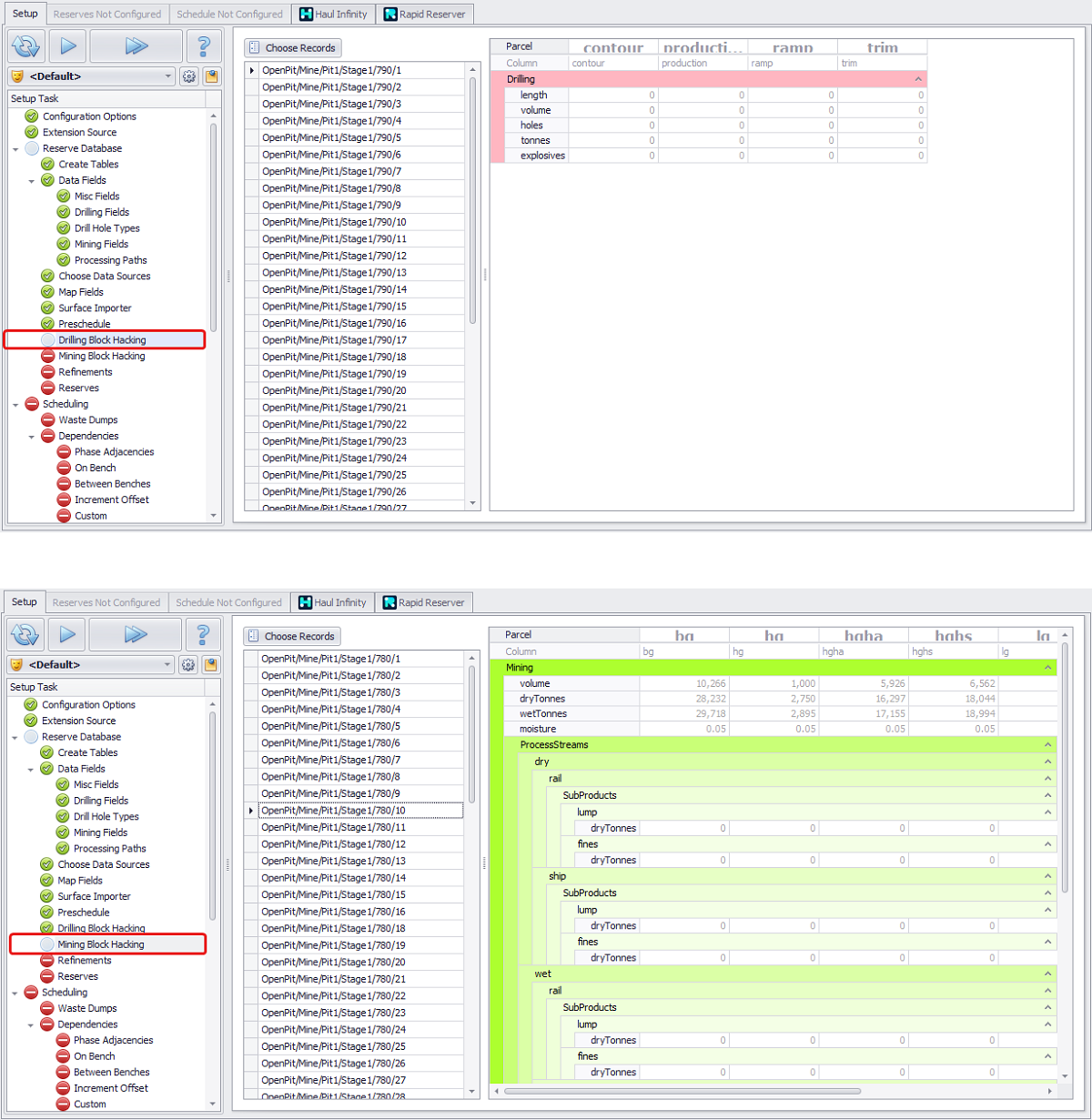
Task: Click the single play arrow in upper window
Action: click(68, 46)
